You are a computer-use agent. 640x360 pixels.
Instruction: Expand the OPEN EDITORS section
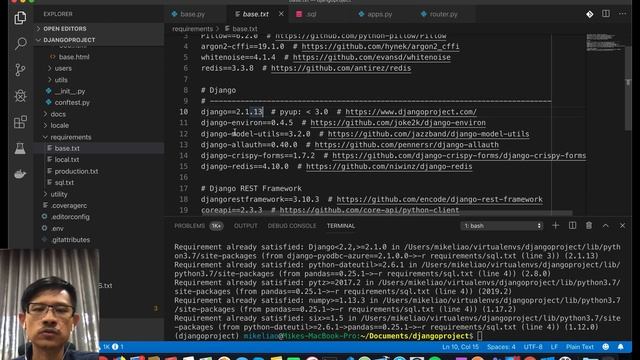coord(99,29)
